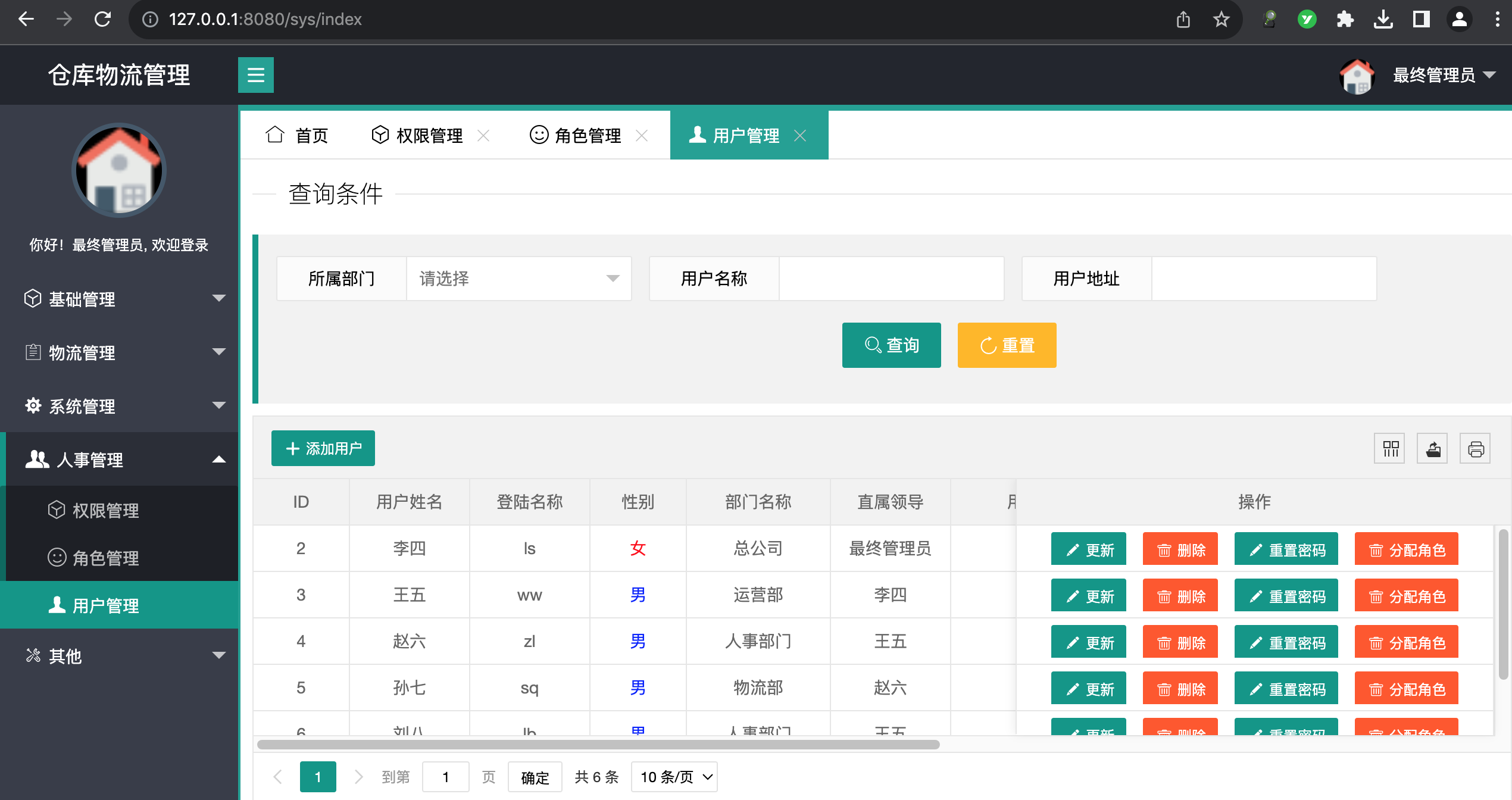Image resolution: width=1512 pixels, height=800 pixels.
Task: Expand the 系统管理 sidebar menu
Action: pos(119,406)
